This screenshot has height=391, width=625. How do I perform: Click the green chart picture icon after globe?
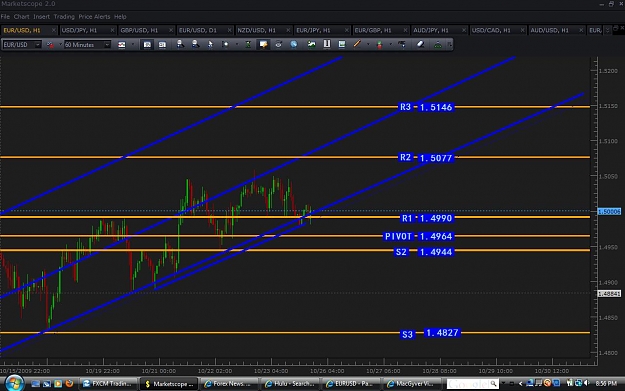(311, 44)
